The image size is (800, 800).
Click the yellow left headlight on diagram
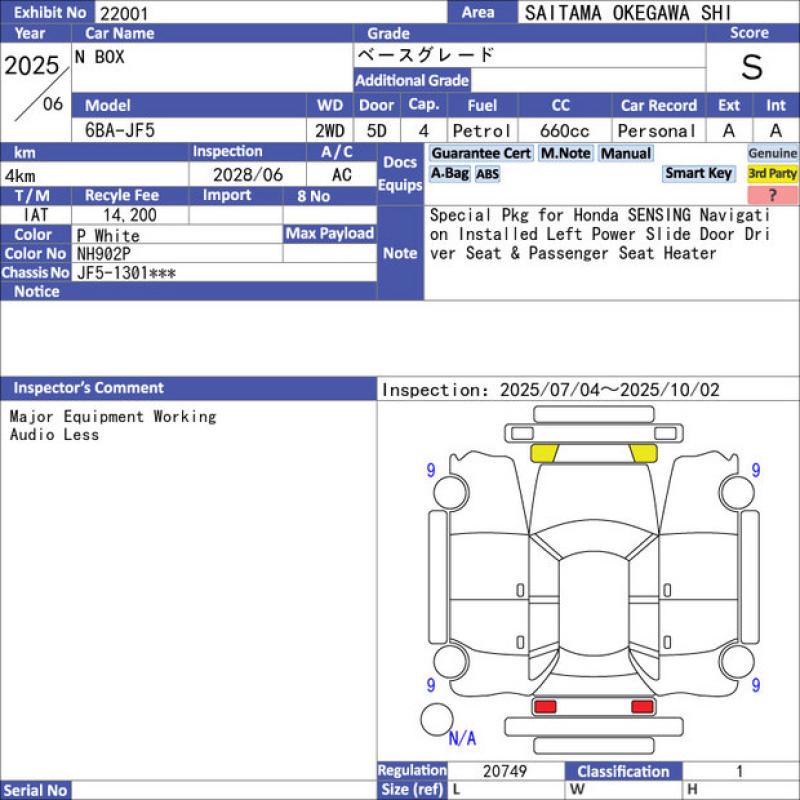tap(544, 453)
